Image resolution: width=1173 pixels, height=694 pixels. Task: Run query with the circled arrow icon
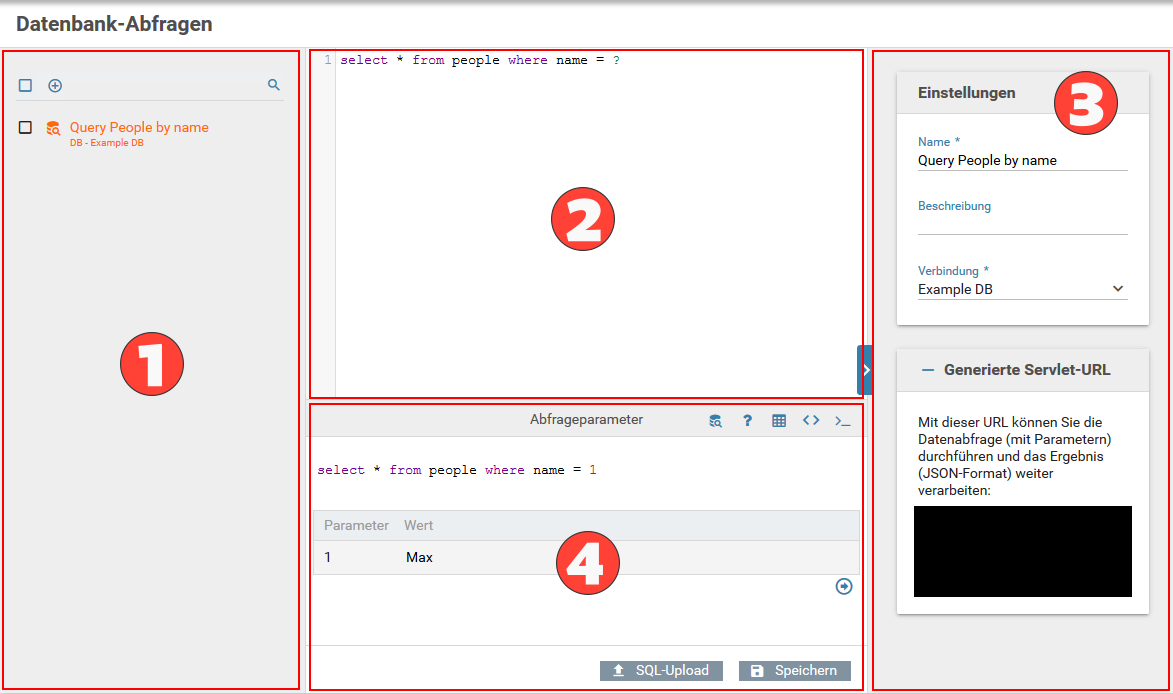[844, 587]
